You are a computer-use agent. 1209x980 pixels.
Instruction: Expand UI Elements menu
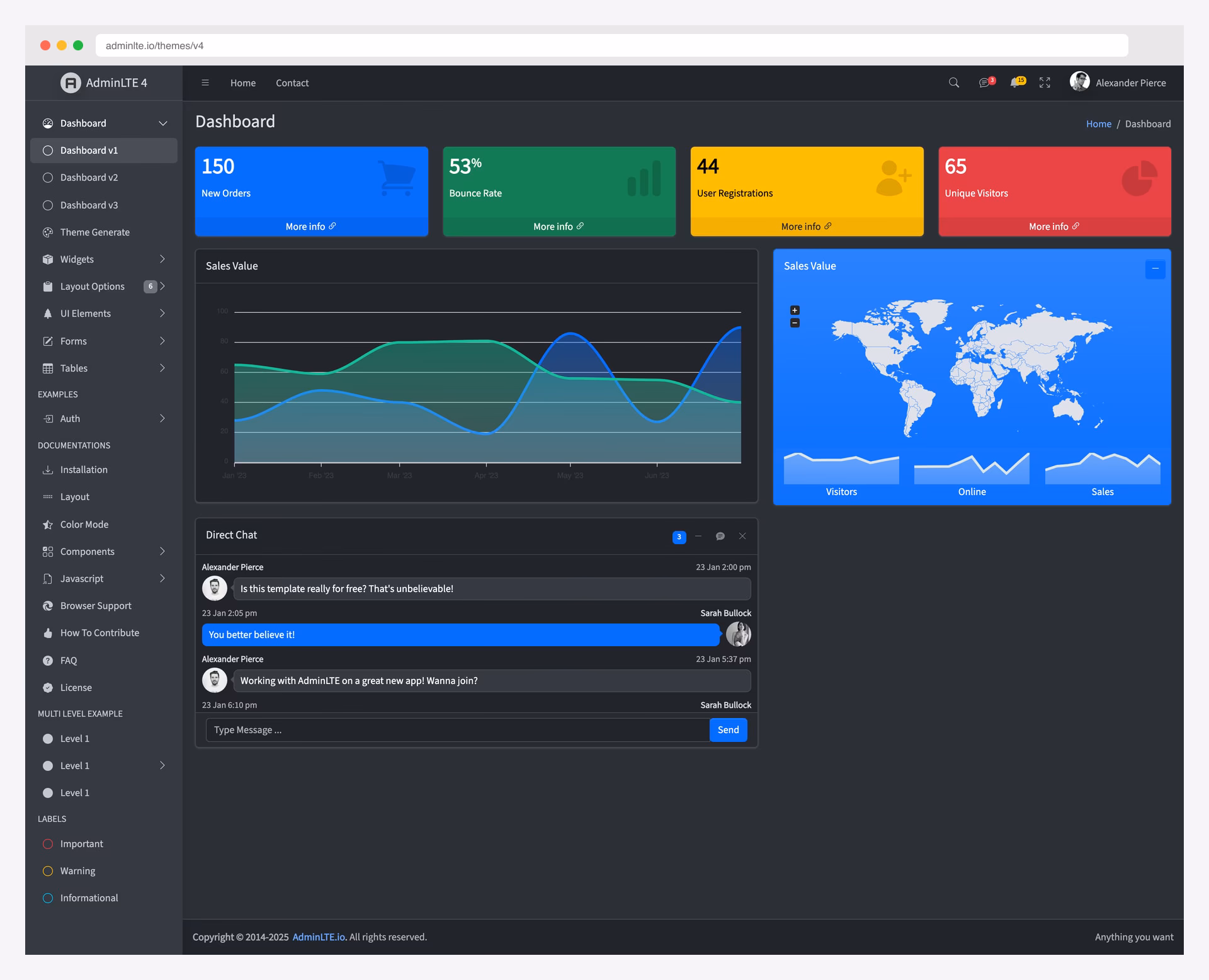[x=104, y=314]
